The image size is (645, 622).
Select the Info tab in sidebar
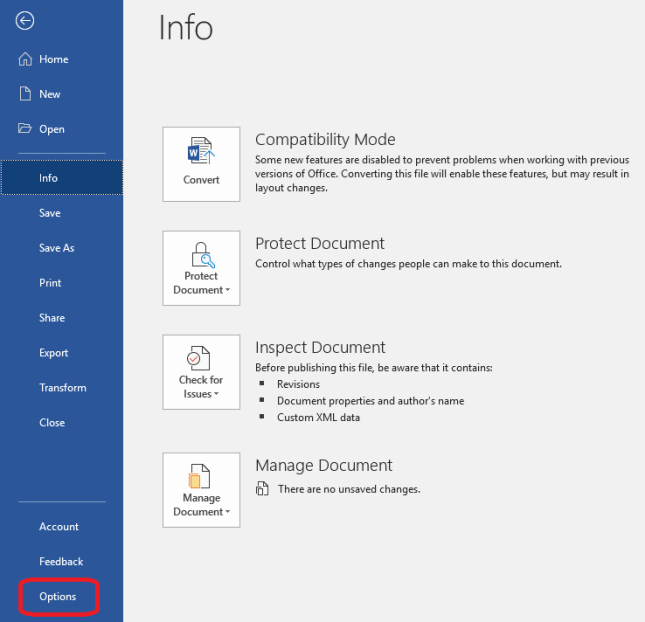[49, 178]
